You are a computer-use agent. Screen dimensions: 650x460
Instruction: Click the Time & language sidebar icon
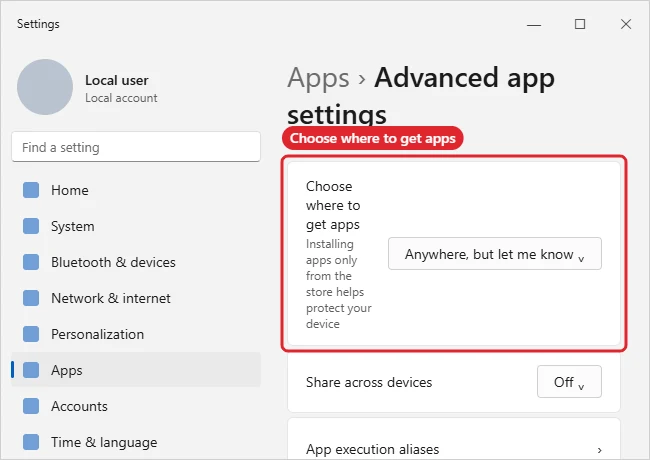pos(31,442)
